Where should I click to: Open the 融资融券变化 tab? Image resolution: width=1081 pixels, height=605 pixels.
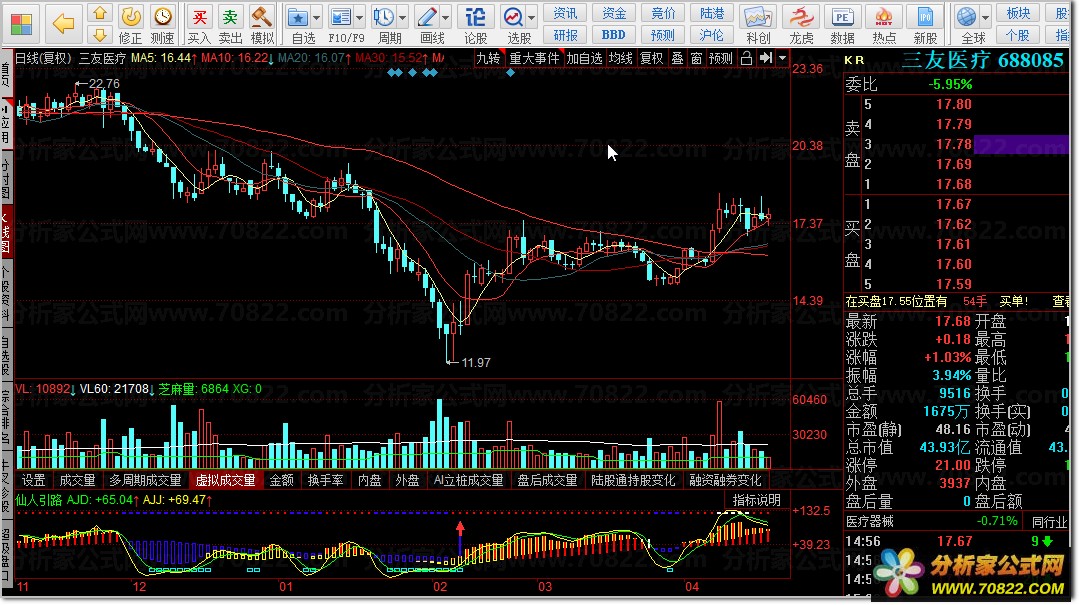pos(725,480)
